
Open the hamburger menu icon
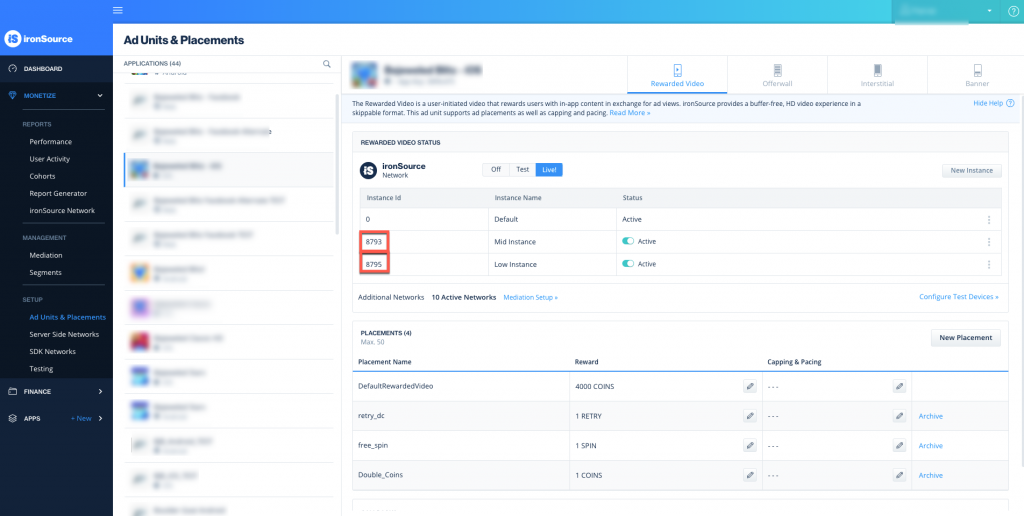pos(118,10)
